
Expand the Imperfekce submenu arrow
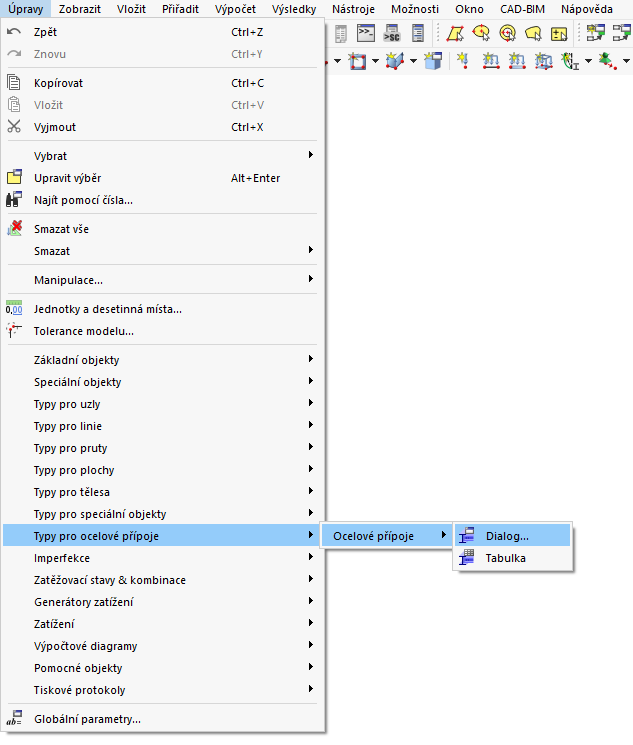tap(311, 557)
